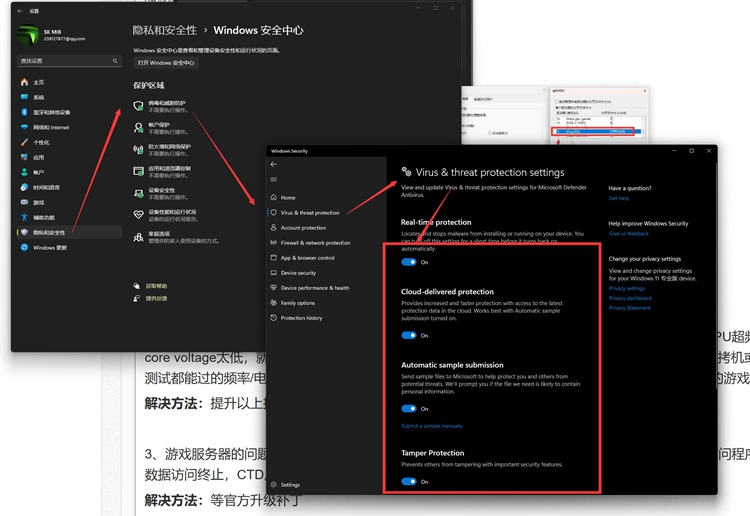The height and width of the screenshot is (516, 750).
Task: Open Account protection from the sidebar
Action: tap(303, 228)
